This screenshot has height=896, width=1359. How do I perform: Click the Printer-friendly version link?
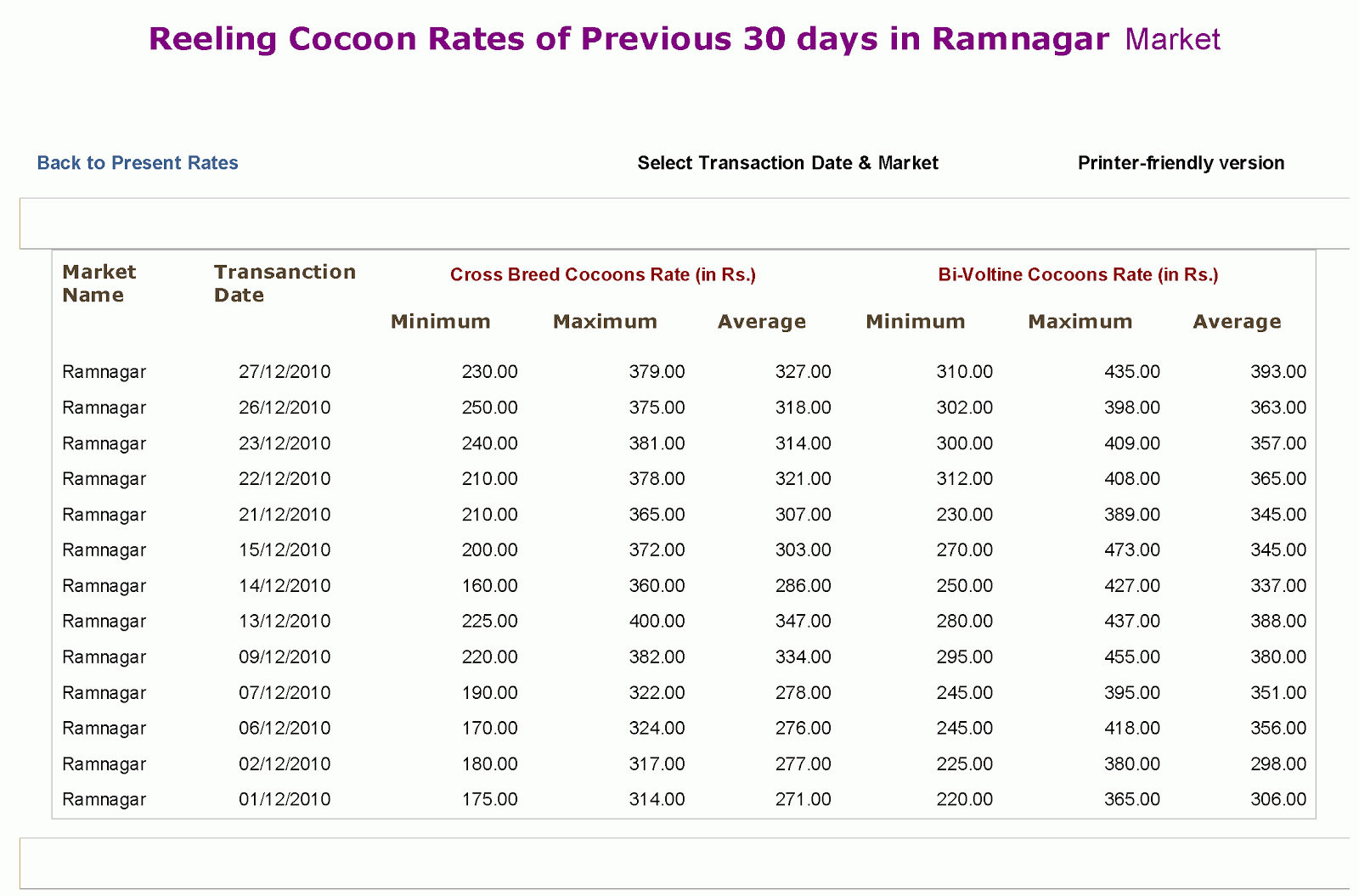pos(1181,162)
